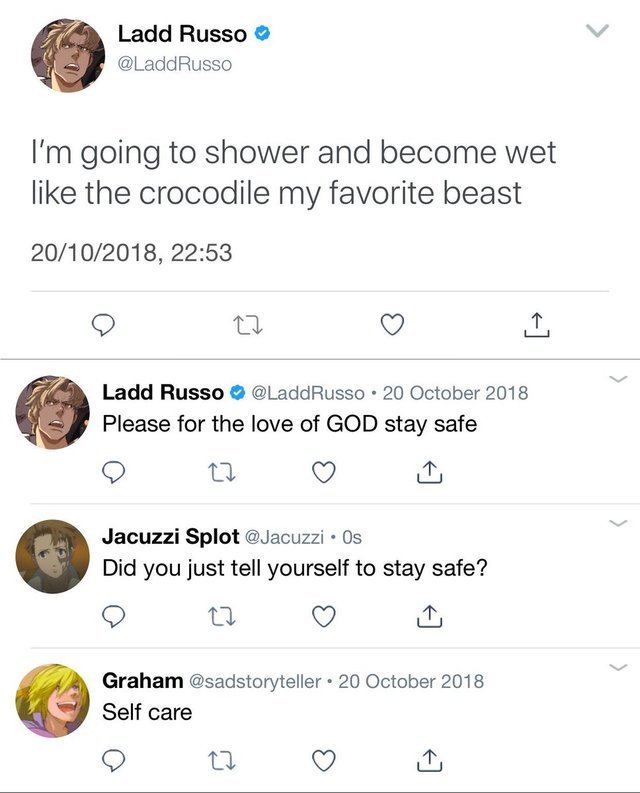Like the main Ladd Russo tweet
This screenshot has width=640, height=793.
(x=393, y=324)
